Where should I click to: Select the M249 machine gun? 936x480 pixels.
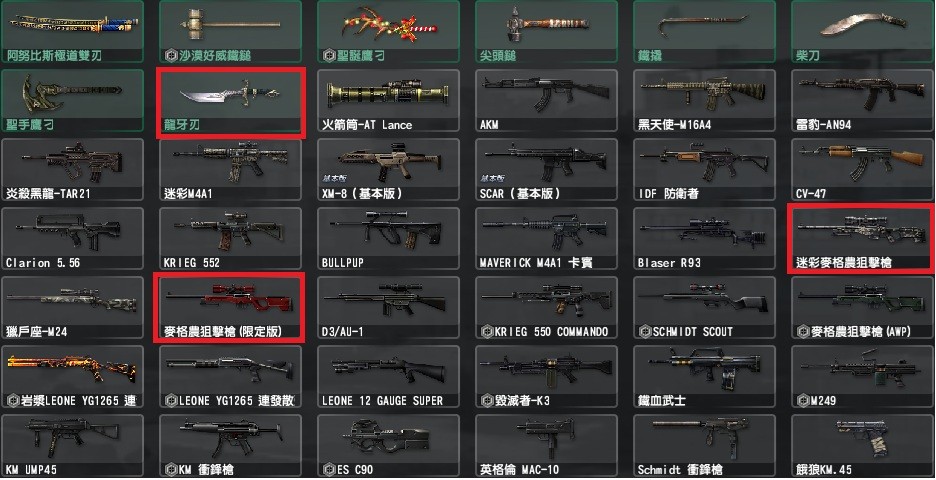pyautogui.click(x=863, y=376)
